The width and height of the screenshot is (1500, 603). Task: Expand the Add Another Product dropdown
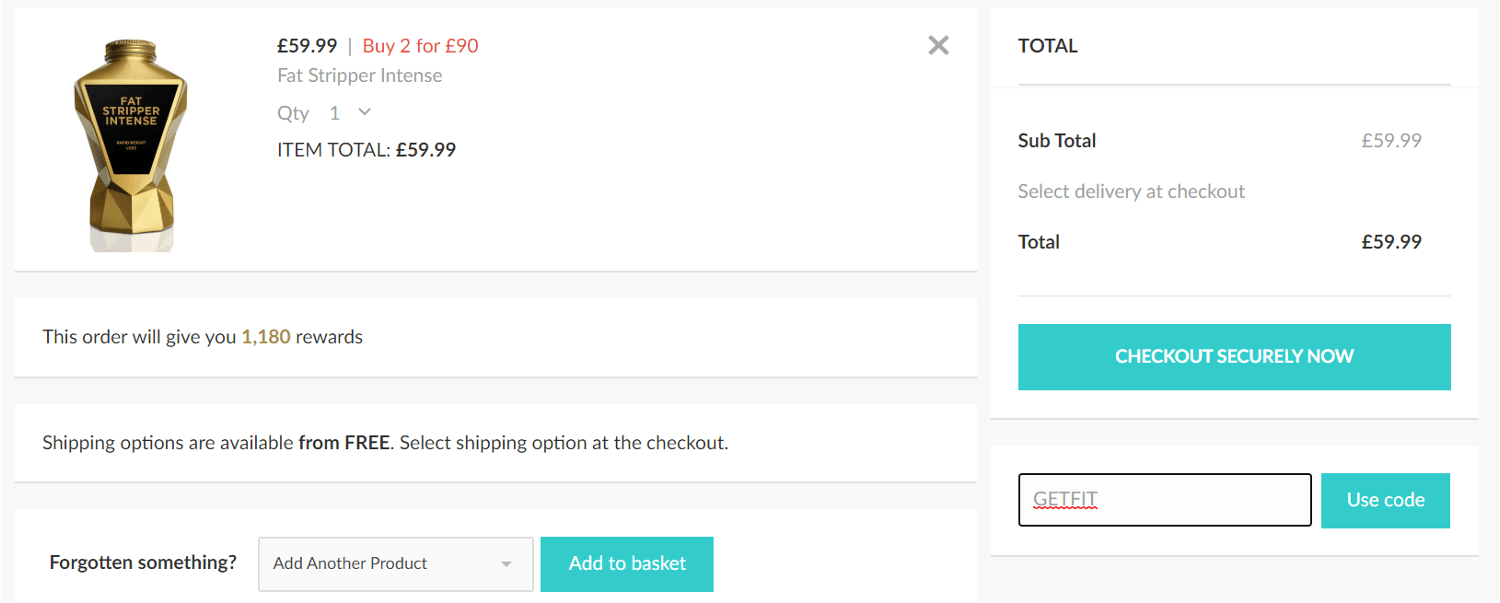pyautogui.click(x=395, y=563)
